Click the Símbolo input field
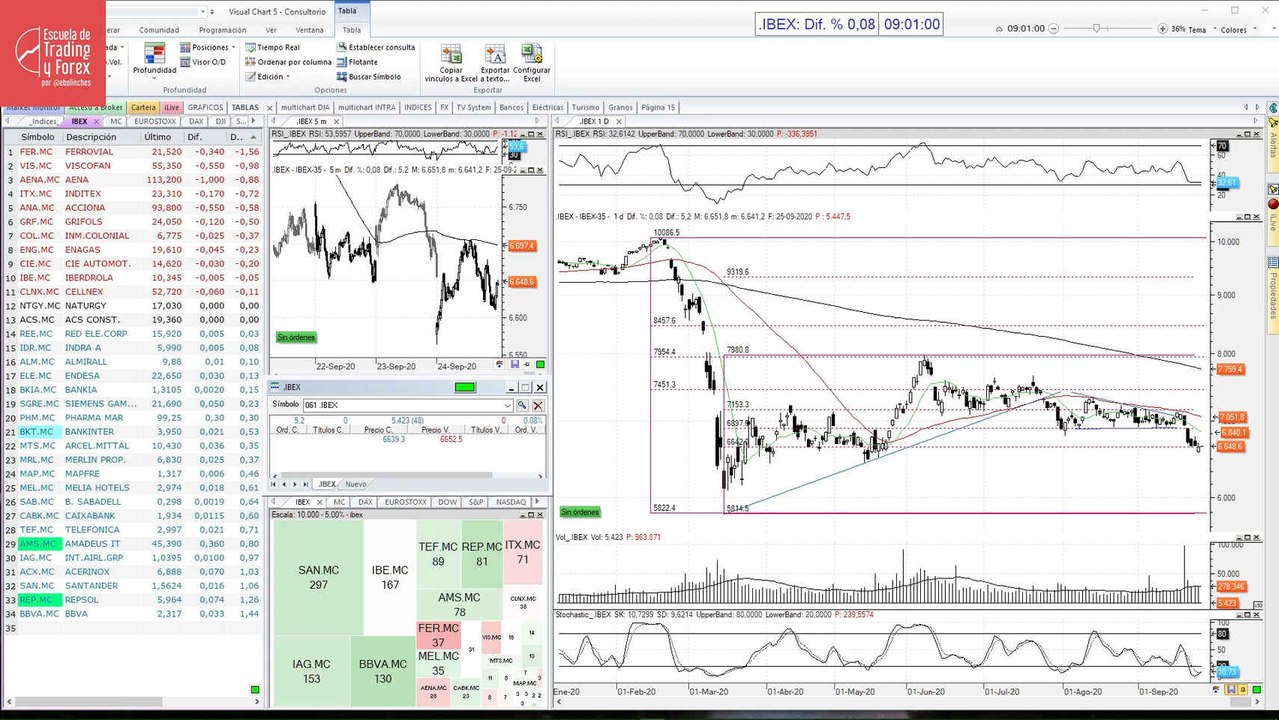Image resolution: width=1279 pixels, height=720 pixels. (x=408, y=405)
